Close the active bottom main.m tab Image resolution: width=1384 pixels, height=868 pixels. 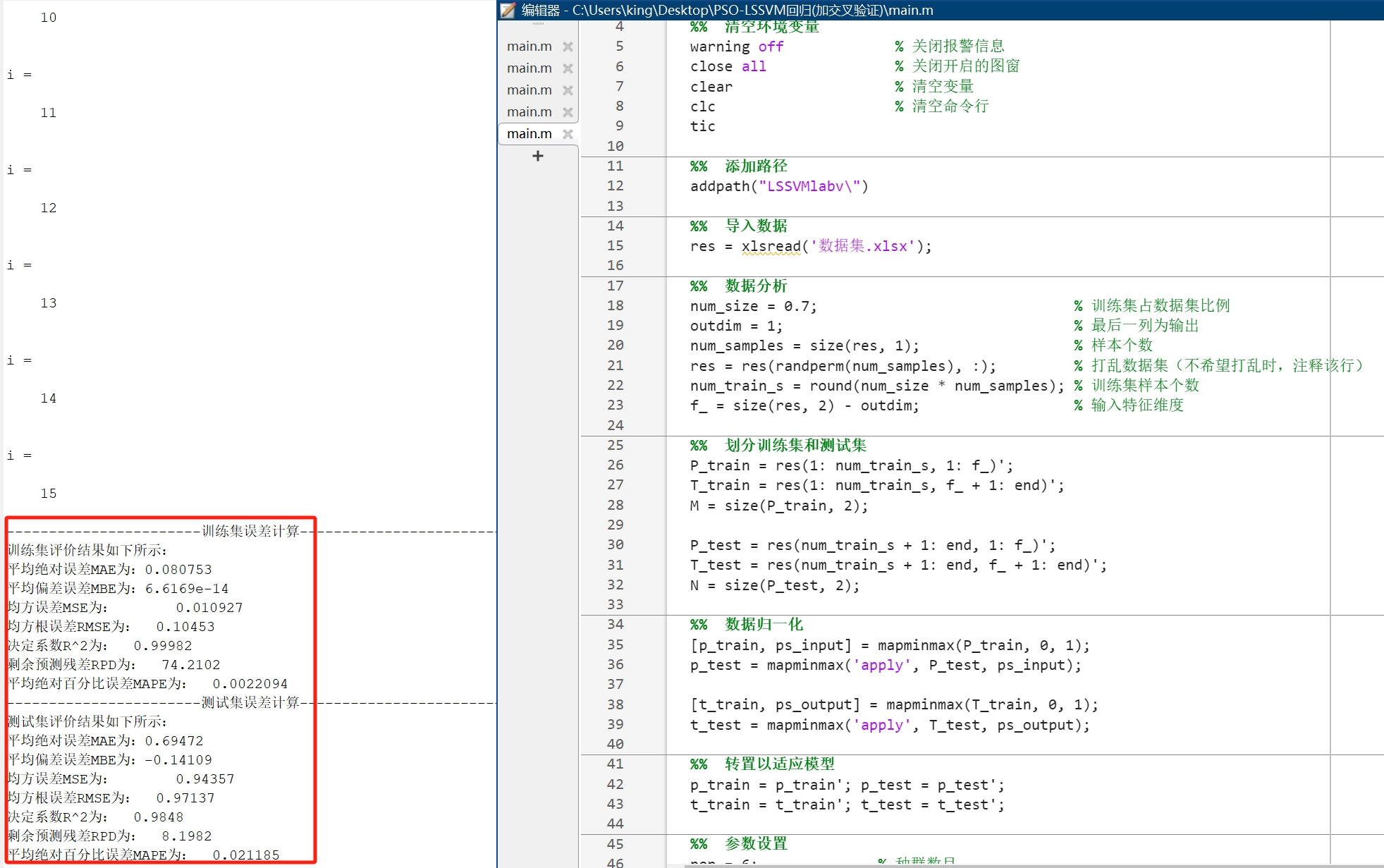pyautogui.click(x=568, y=134)
